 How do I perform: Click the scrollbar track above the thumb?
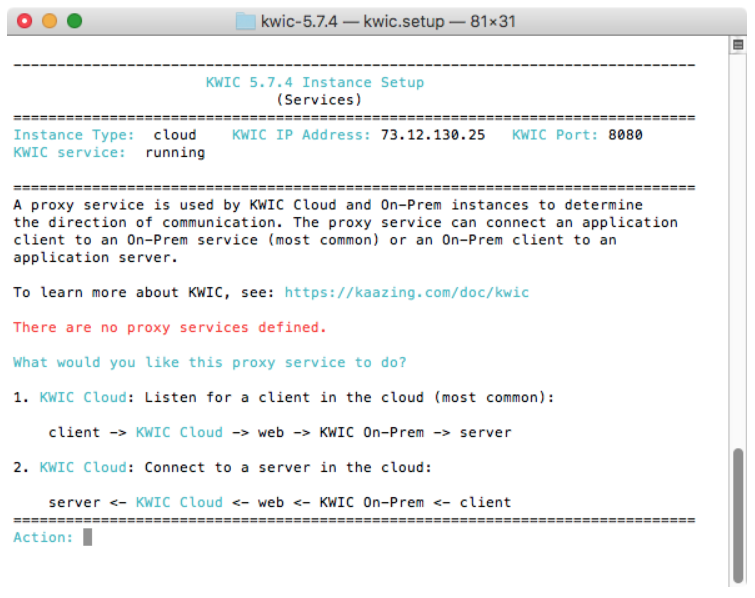pos(738,250)
